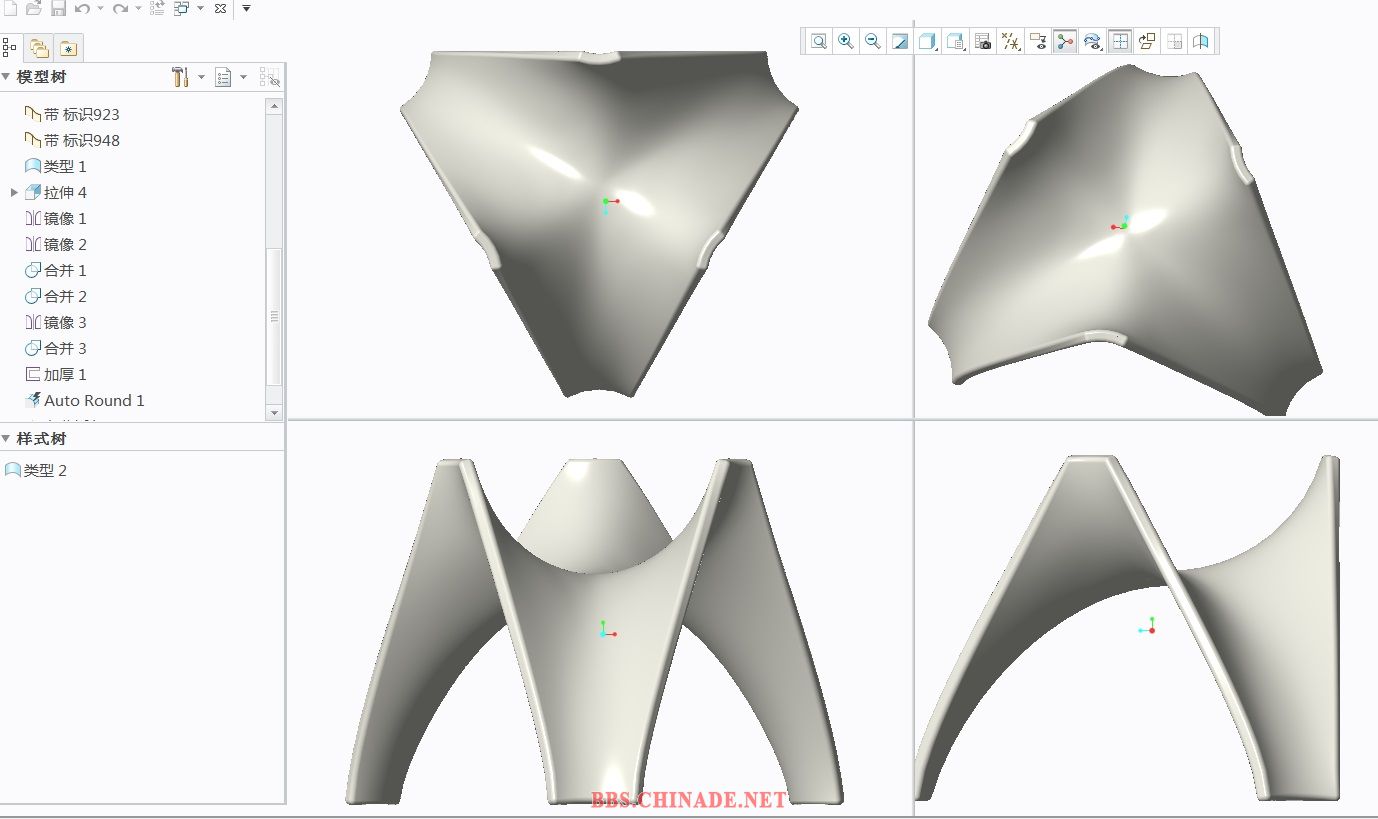Open the windows list dropdown arrow
The height and width of the screenshot is (819, 1378).
click(x=200, y=8)
